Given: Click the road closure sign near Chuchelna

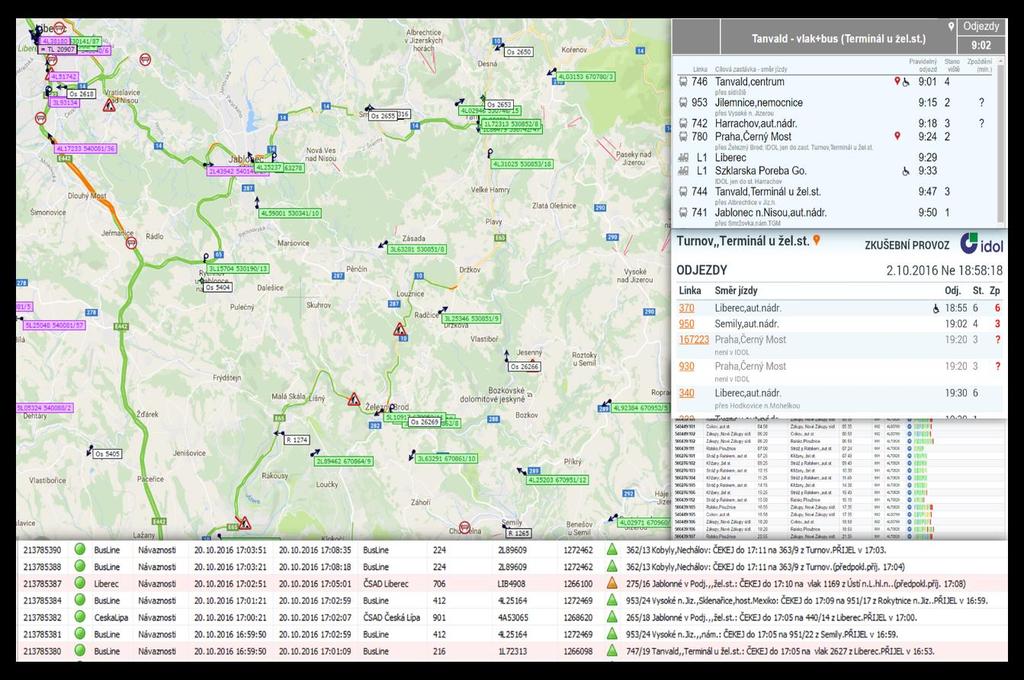Looking at the screenshot, I should [464, 526].
